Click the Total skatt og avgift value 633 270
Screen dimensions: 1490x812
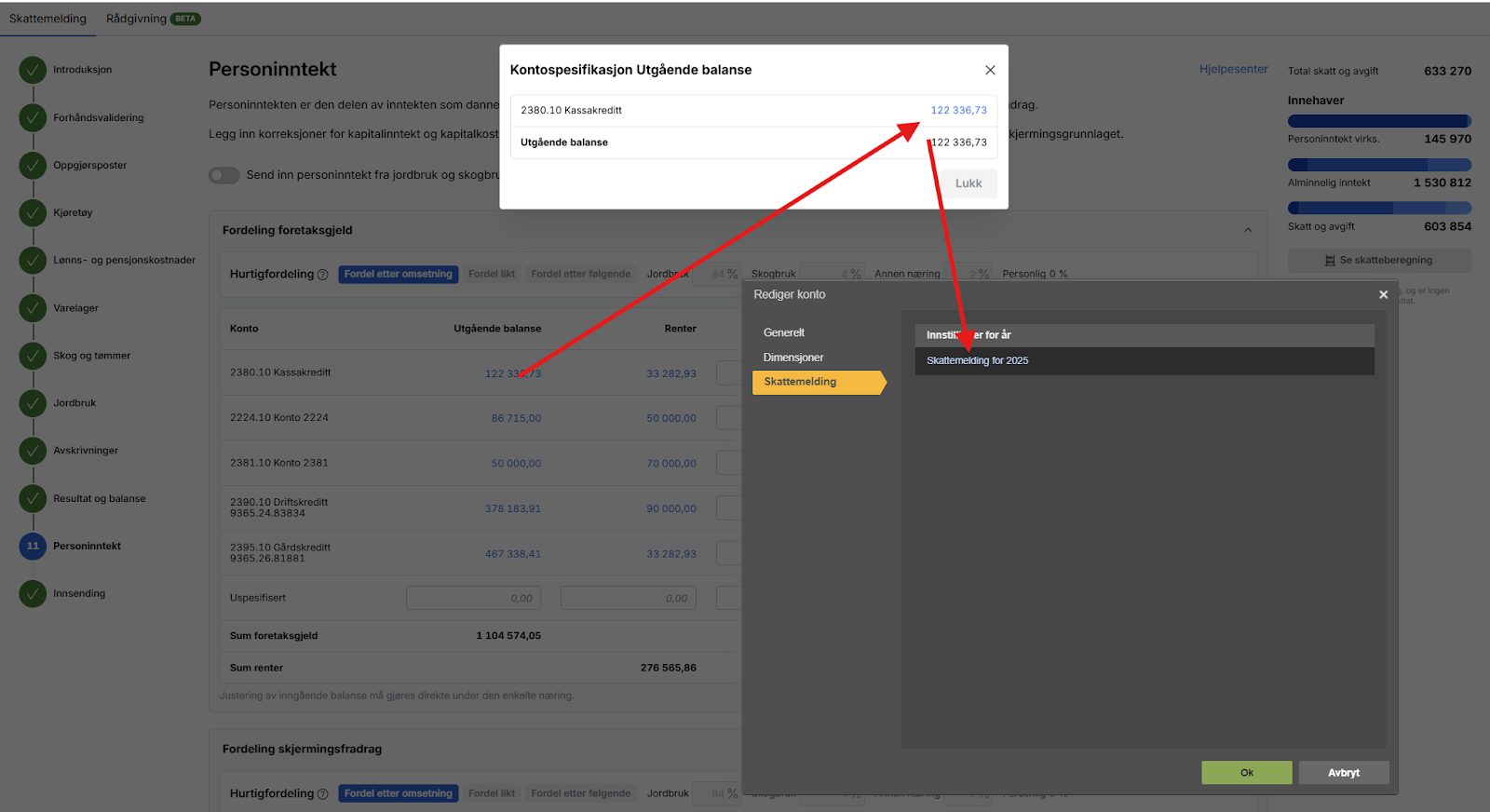tap(1447, 71)
